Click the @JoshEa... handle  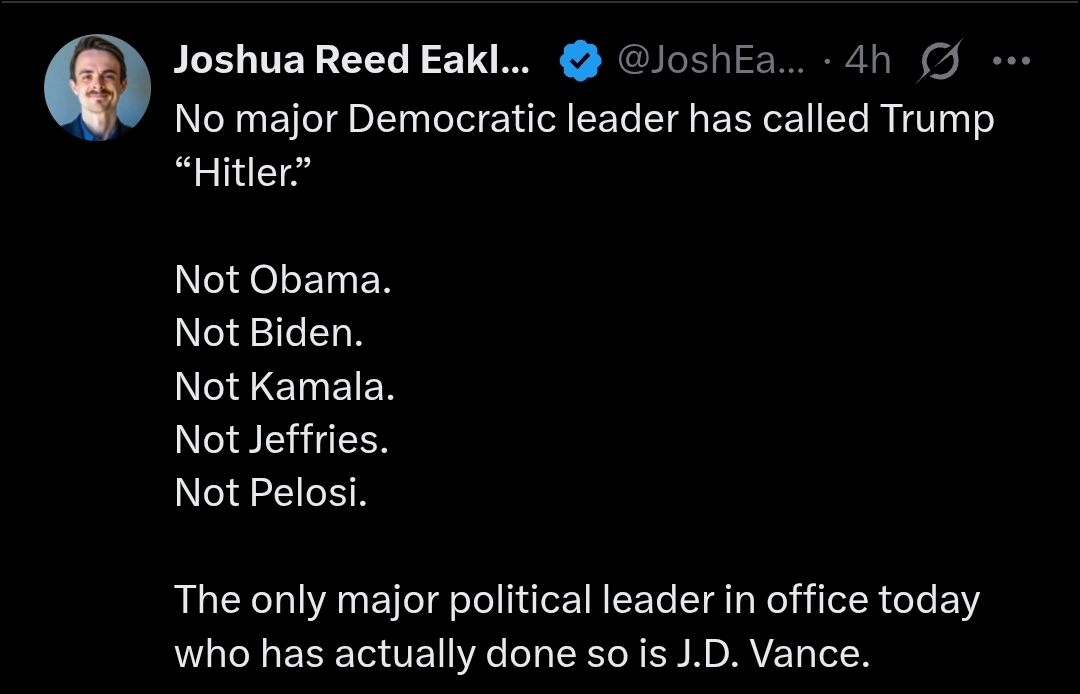click(712, 61)
